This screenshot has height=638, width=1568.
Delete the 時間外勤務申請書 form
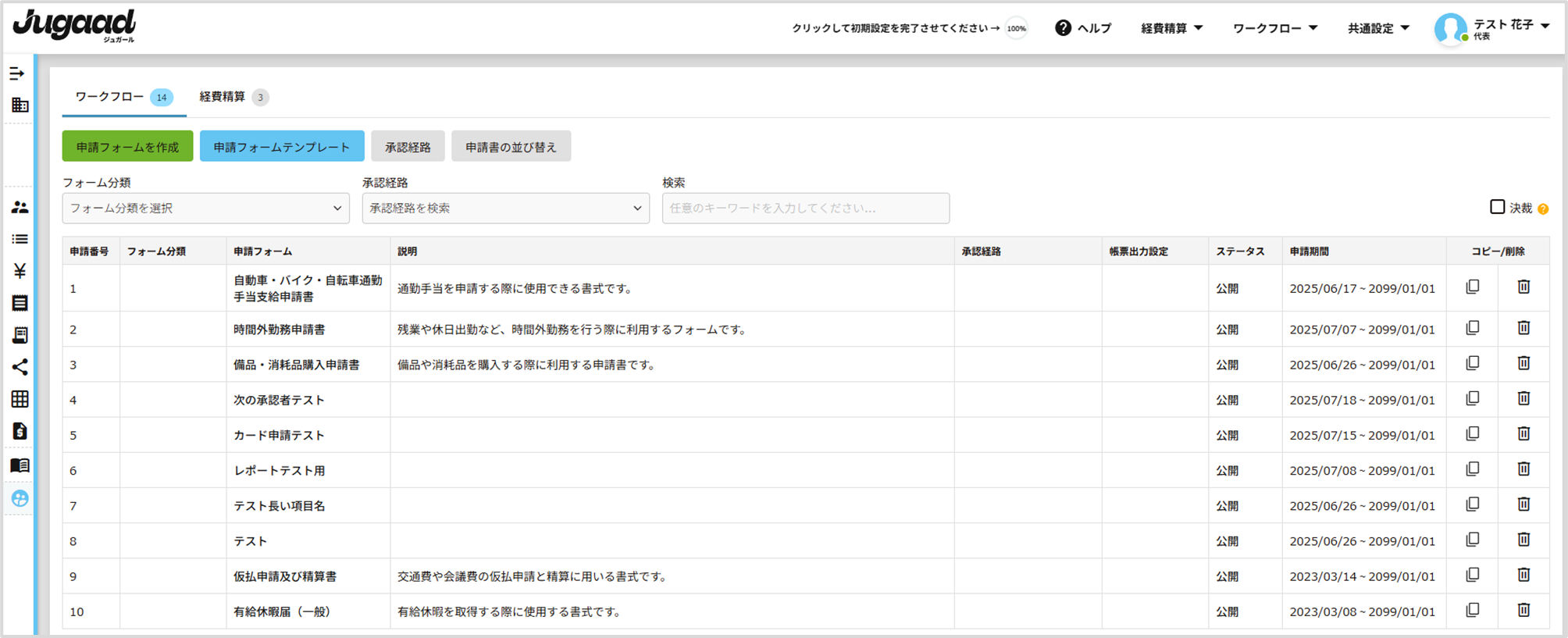(x=1523, y=329)
